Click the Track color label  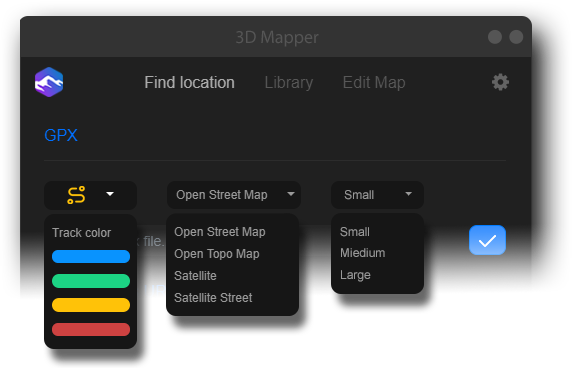point(81,233)
